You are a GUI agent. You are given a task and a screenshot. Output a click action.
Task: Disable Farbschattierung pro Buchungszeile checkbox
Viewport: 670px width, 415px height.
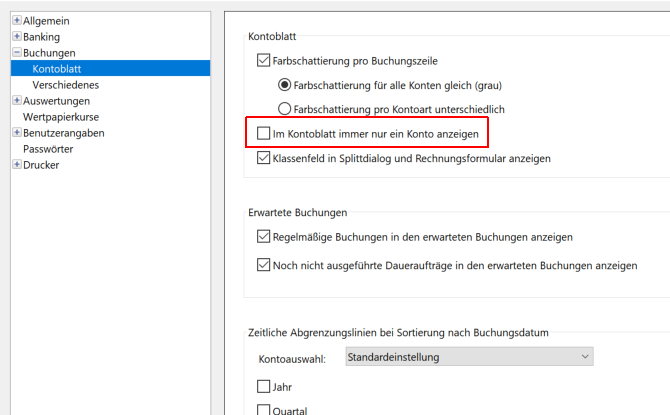click(x=263, y=60)
